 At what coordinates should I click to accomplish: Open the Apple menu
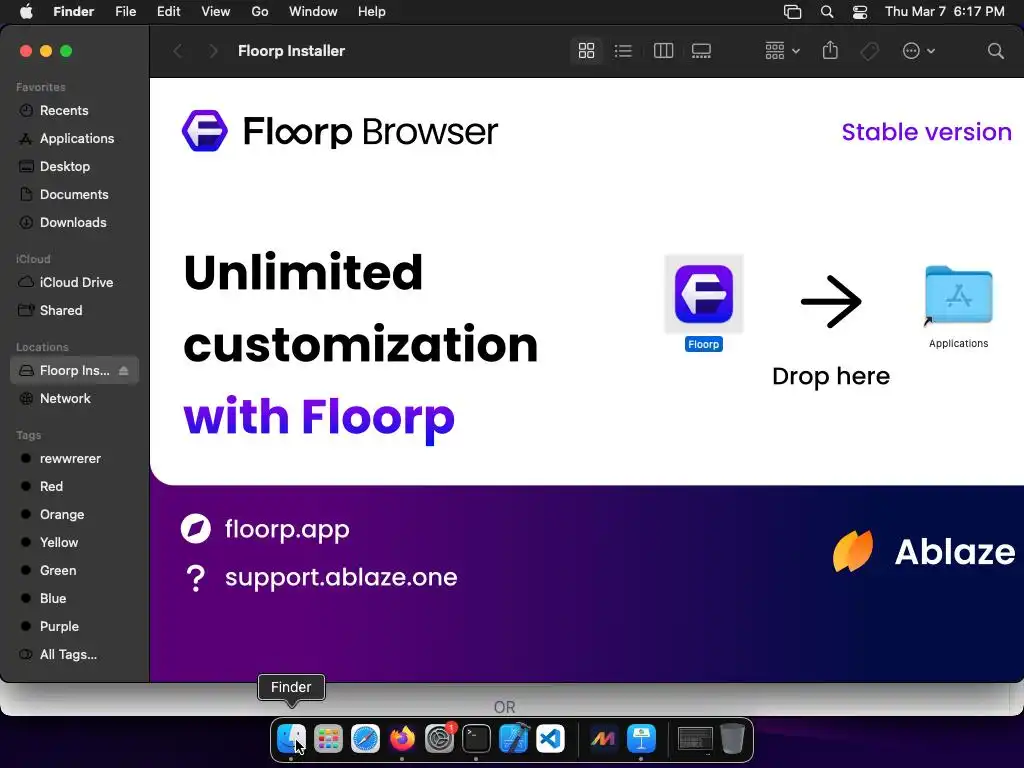coord(26,12)
